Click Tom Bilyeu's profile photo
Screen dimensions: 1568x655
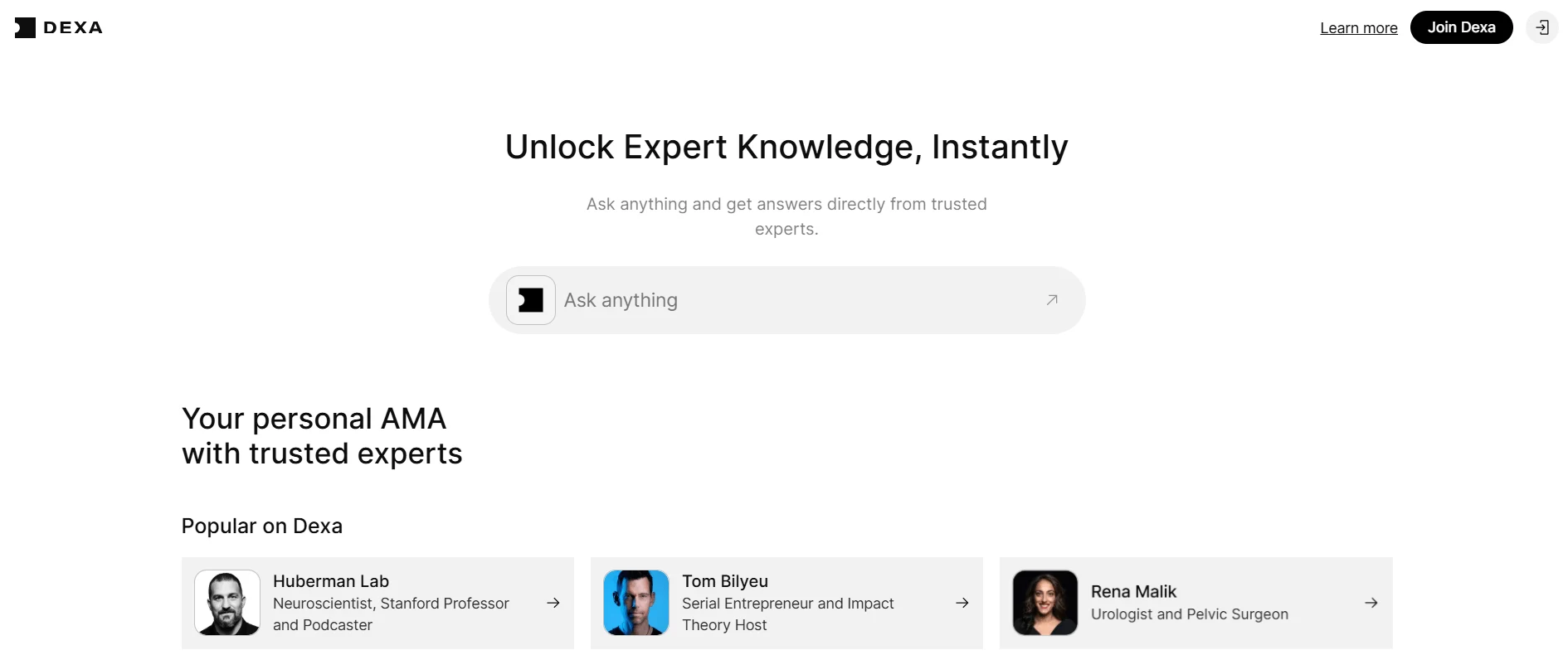(635, 603)
